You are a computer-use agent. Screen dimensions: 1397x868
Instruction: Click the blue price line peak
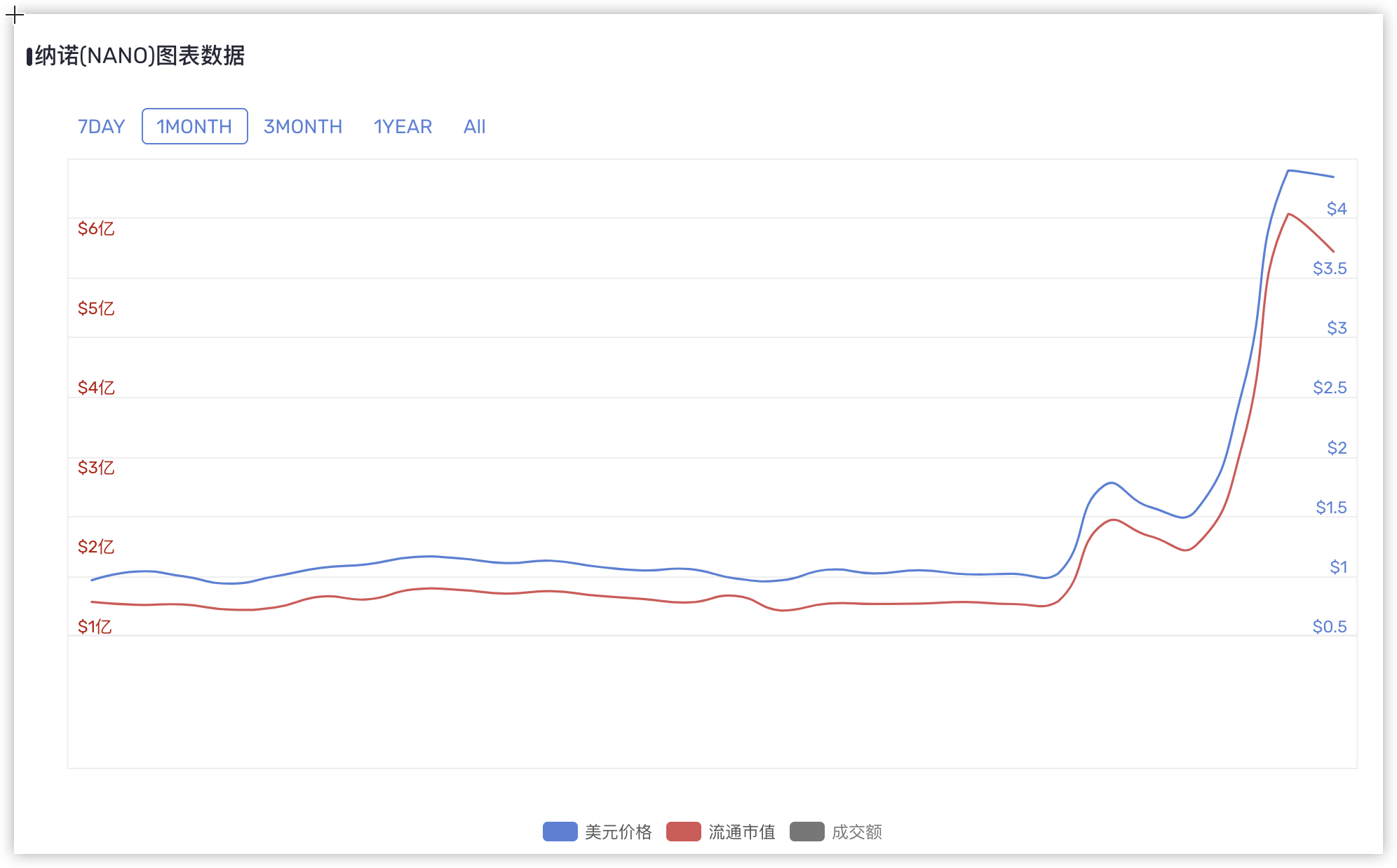[x=1288, y=170]
